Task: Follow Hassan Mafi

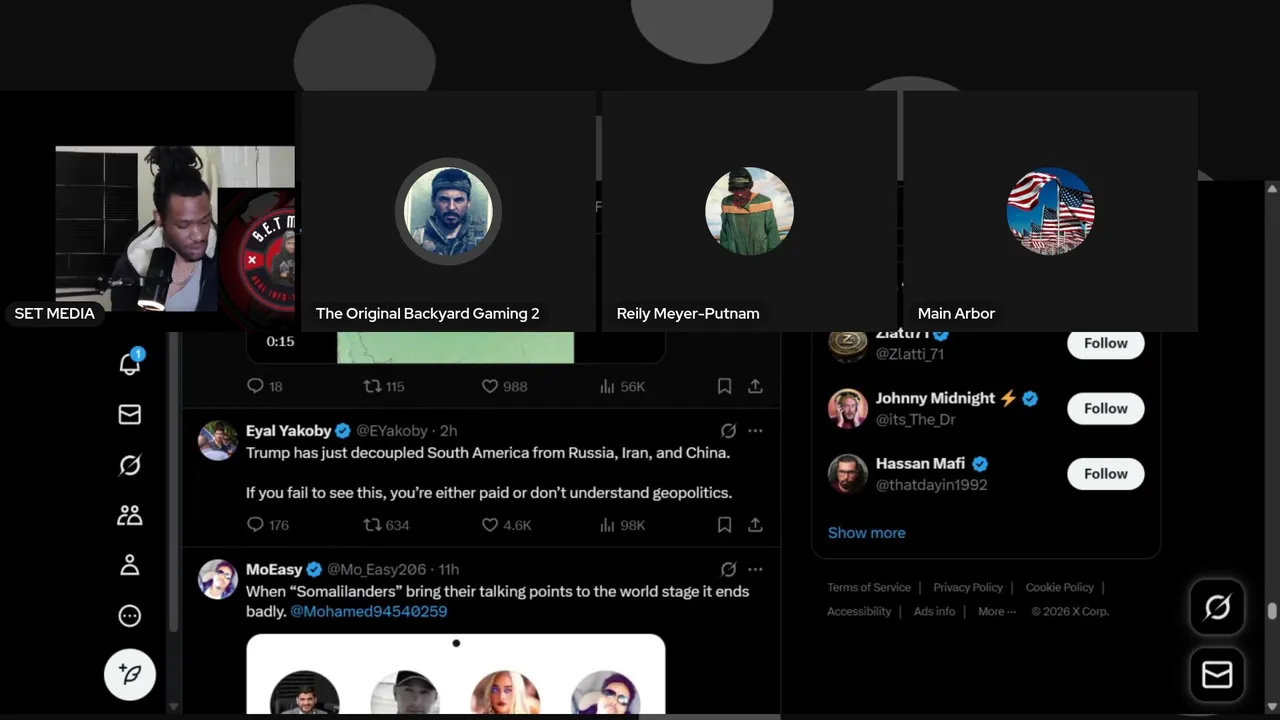Action: point(1106,474)
